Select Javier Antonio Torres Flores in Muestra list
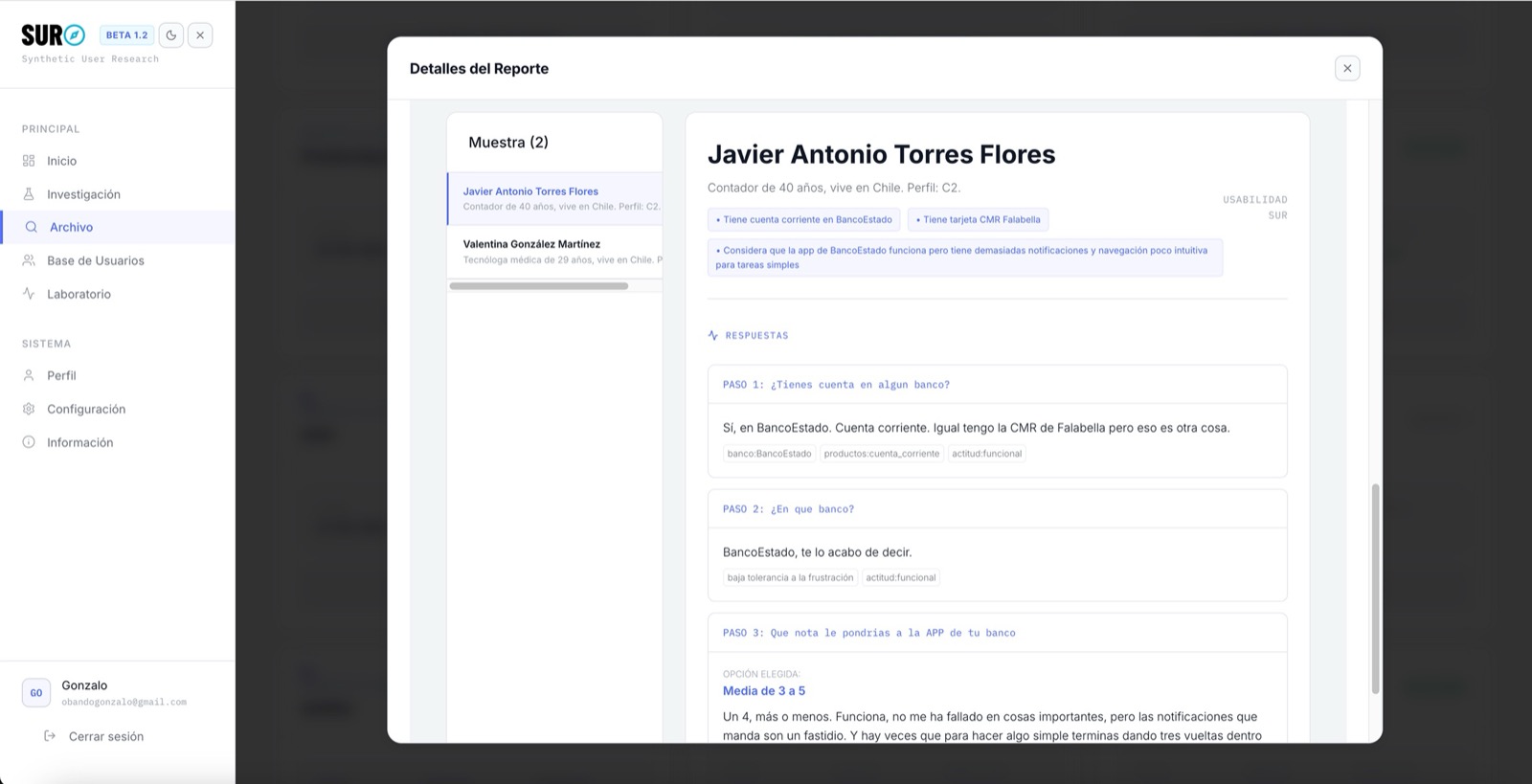Image resolution: width=1532 pixels, height=784 pixels. coord(554,198)
